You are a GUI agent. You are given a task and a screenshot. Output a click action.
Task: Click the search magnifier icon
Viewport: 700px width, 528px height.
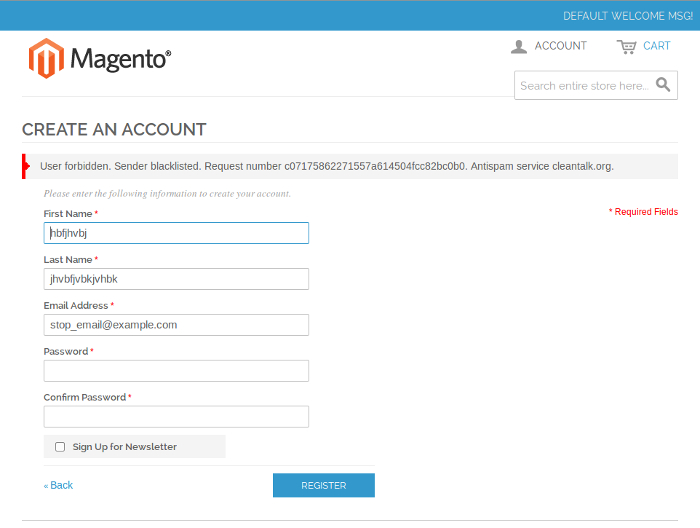coord(663,85)
